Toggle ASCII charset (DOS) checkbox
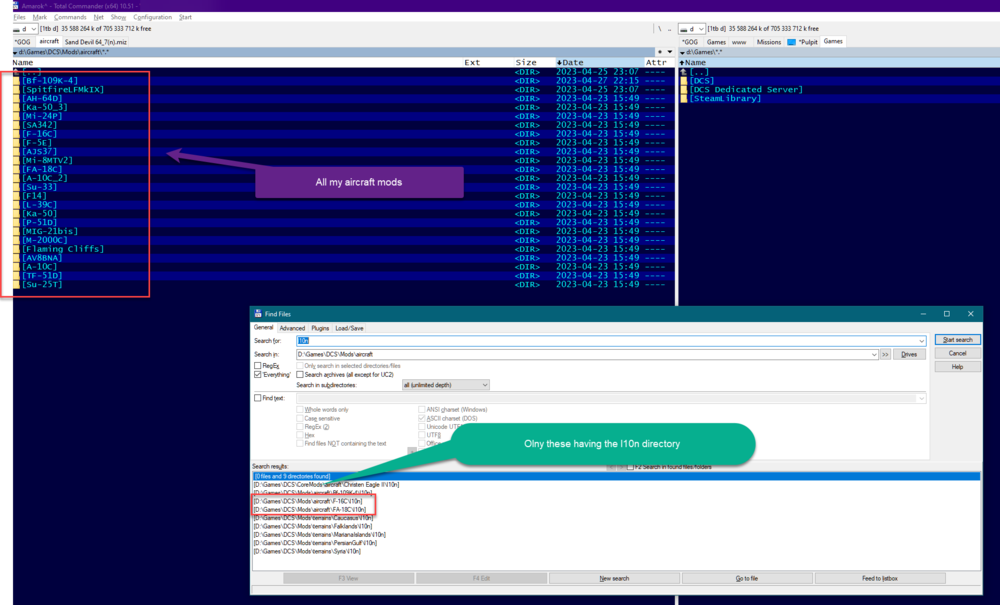Image resolution: width=1000 pixels, height=605 pixels. [x=422, y=418]
